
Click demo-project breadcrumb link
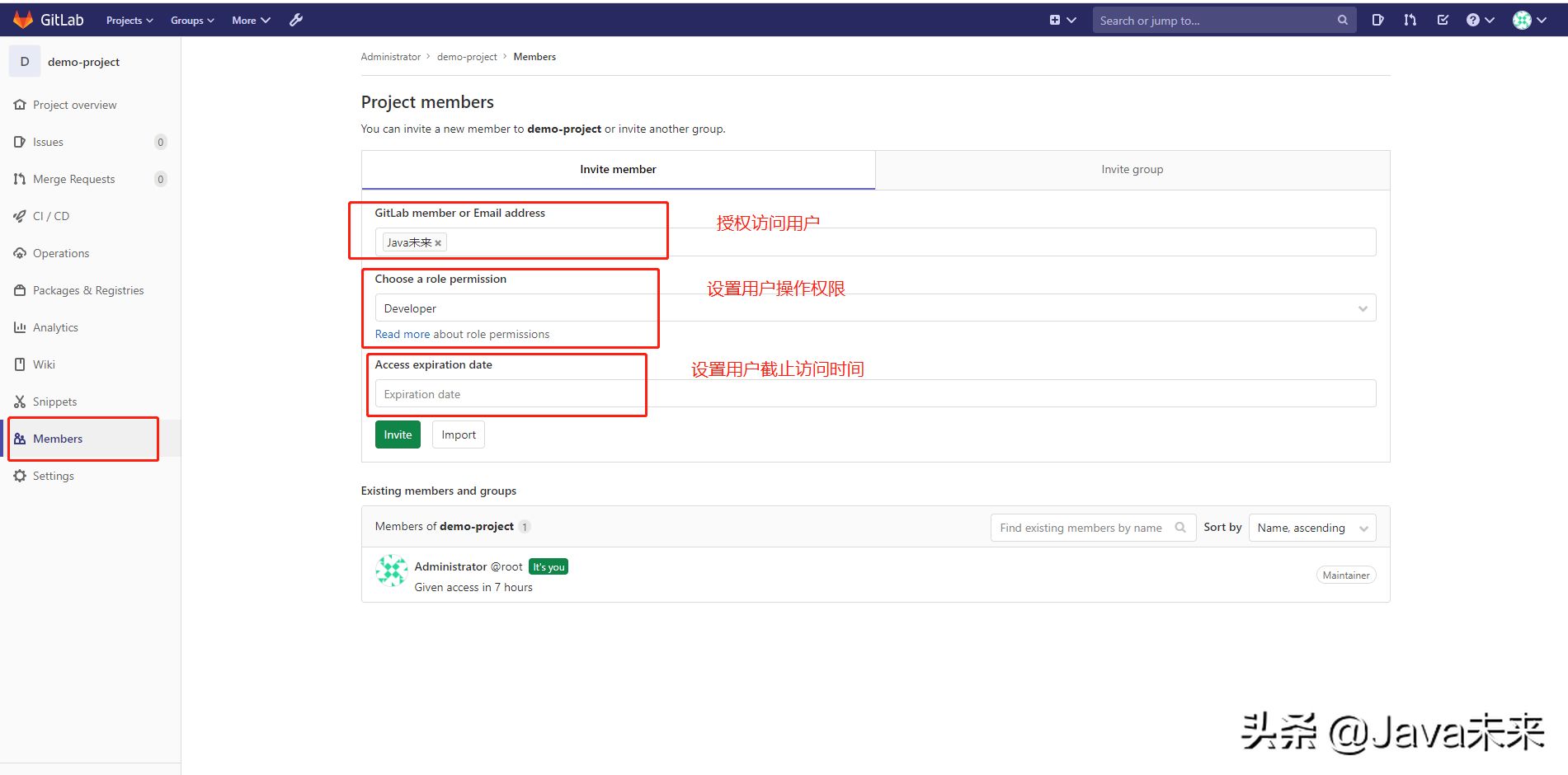467,57
